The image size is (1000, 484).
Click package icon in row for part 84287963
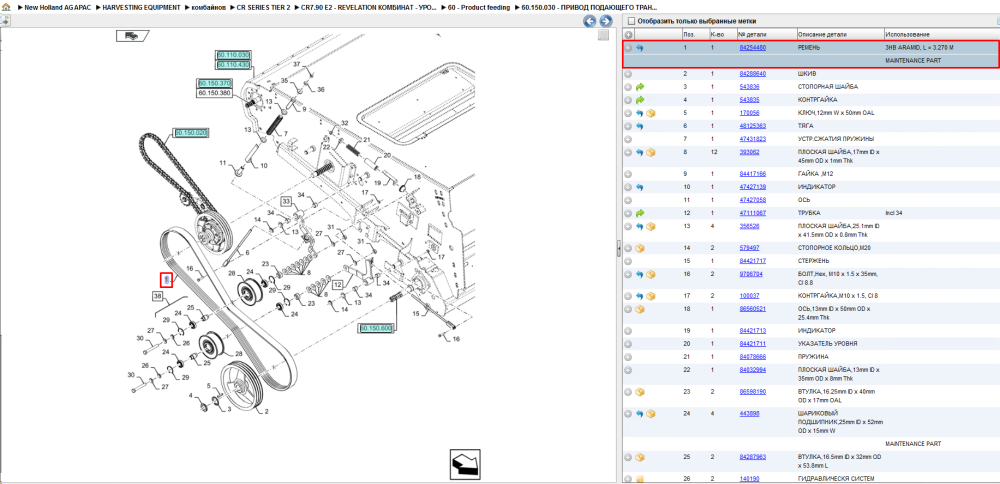640,457
